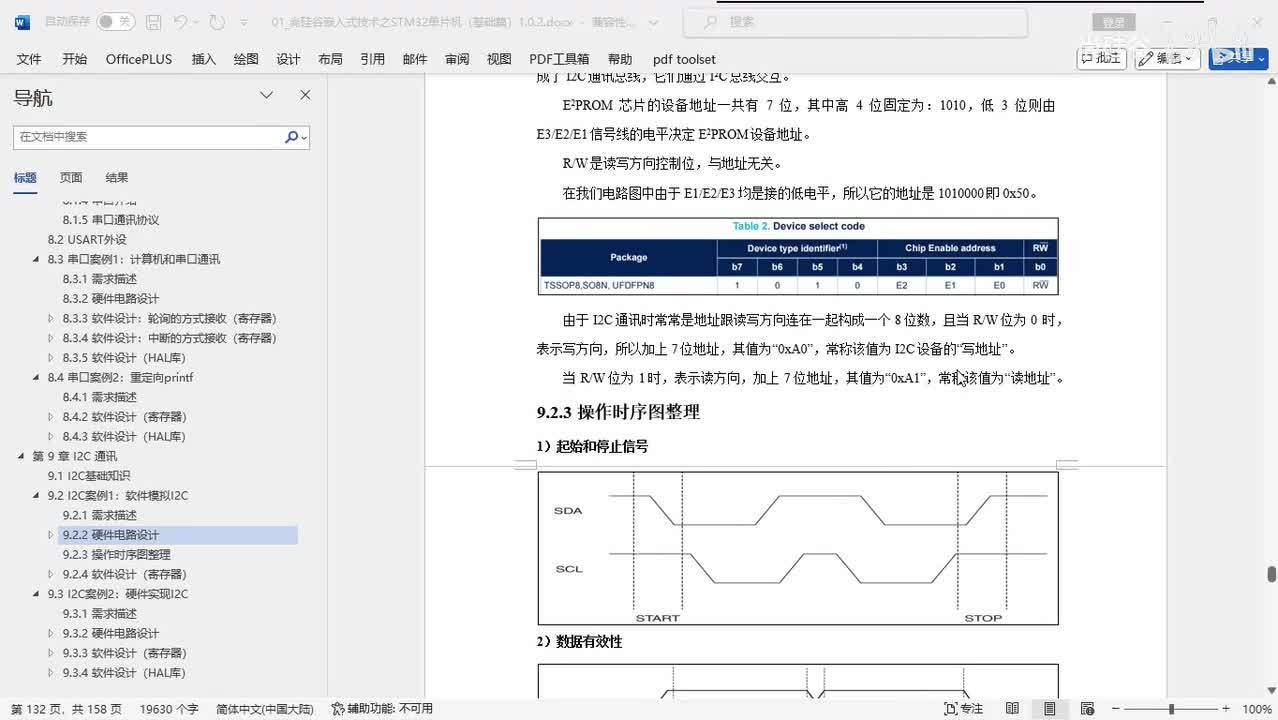Toggle the AutoSave switch
The width and height of the screenshot is (1278, 720).
click(x=116, y=21)
